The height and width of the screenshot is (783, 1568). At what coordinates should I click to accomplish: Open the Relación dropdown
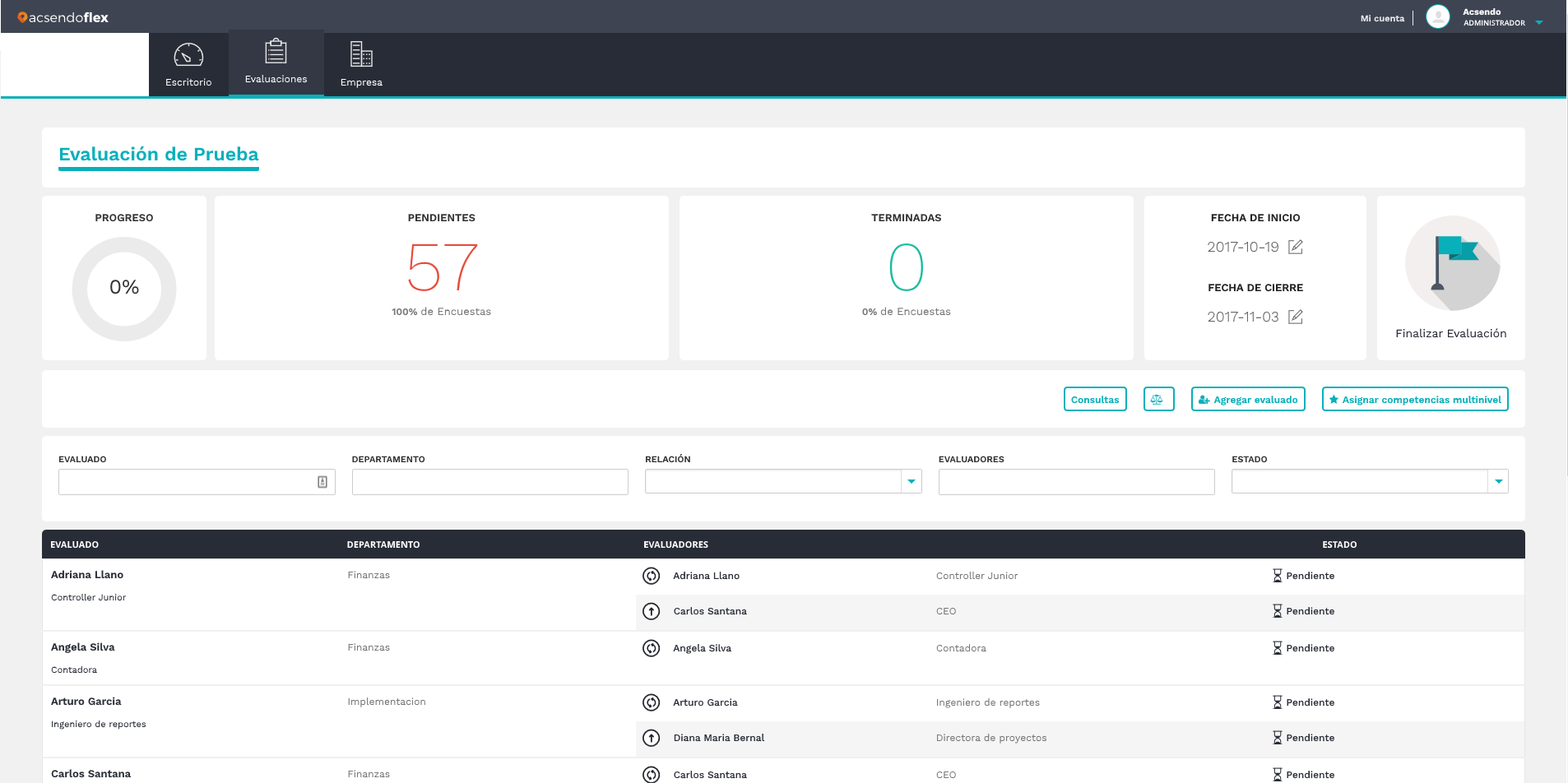783,481
